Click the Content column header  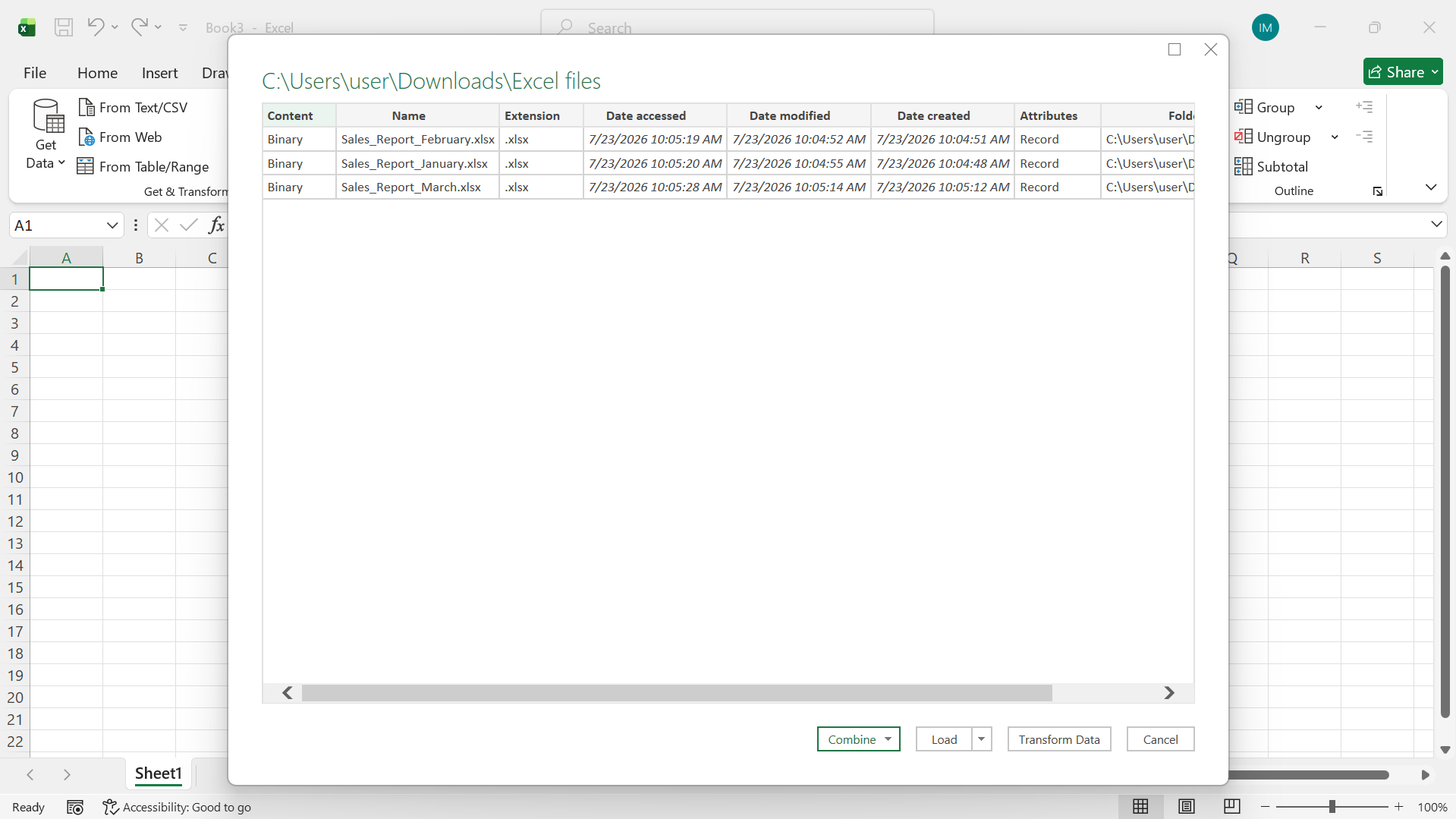click(299, 115)
